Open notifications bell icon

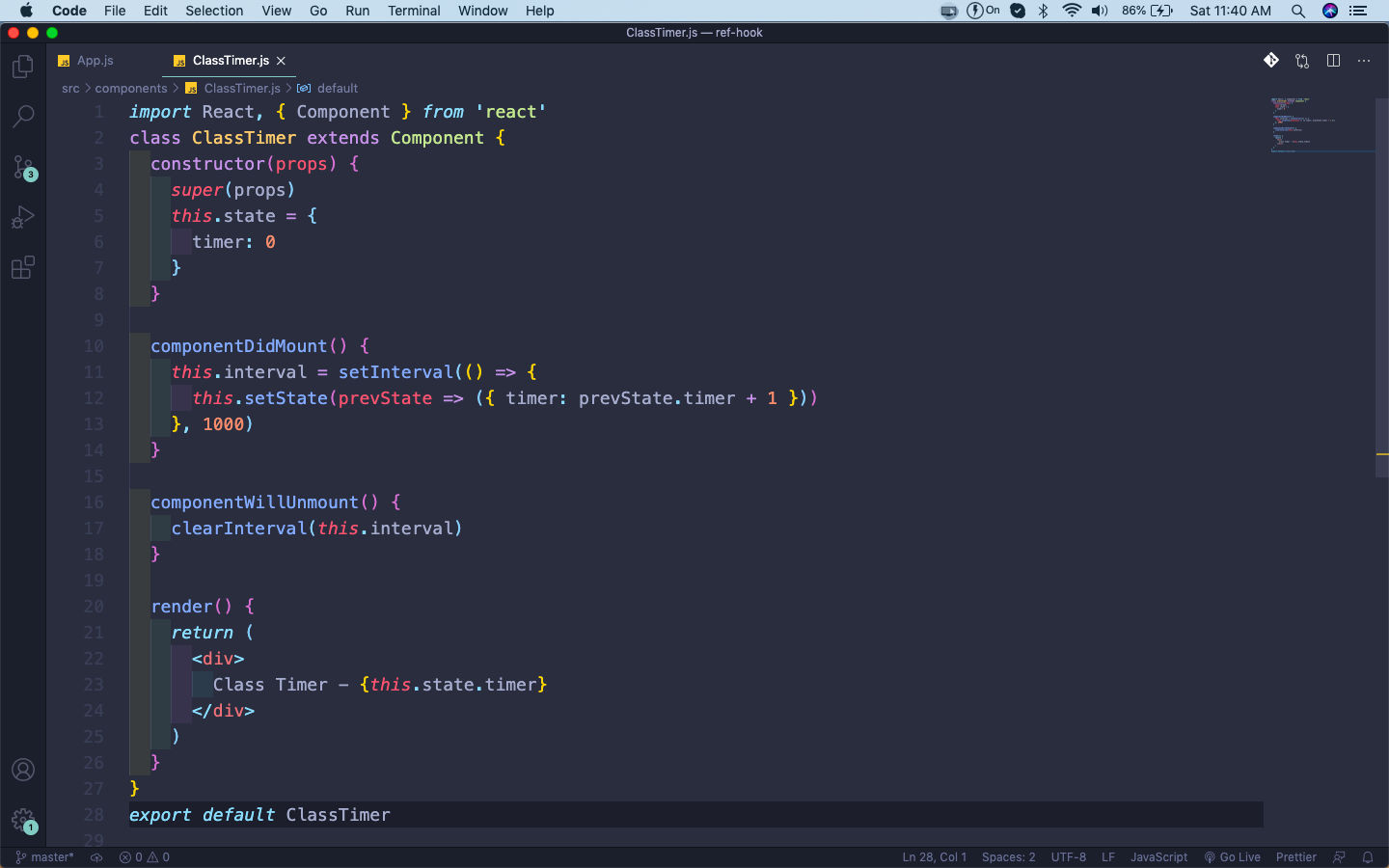1367,856
